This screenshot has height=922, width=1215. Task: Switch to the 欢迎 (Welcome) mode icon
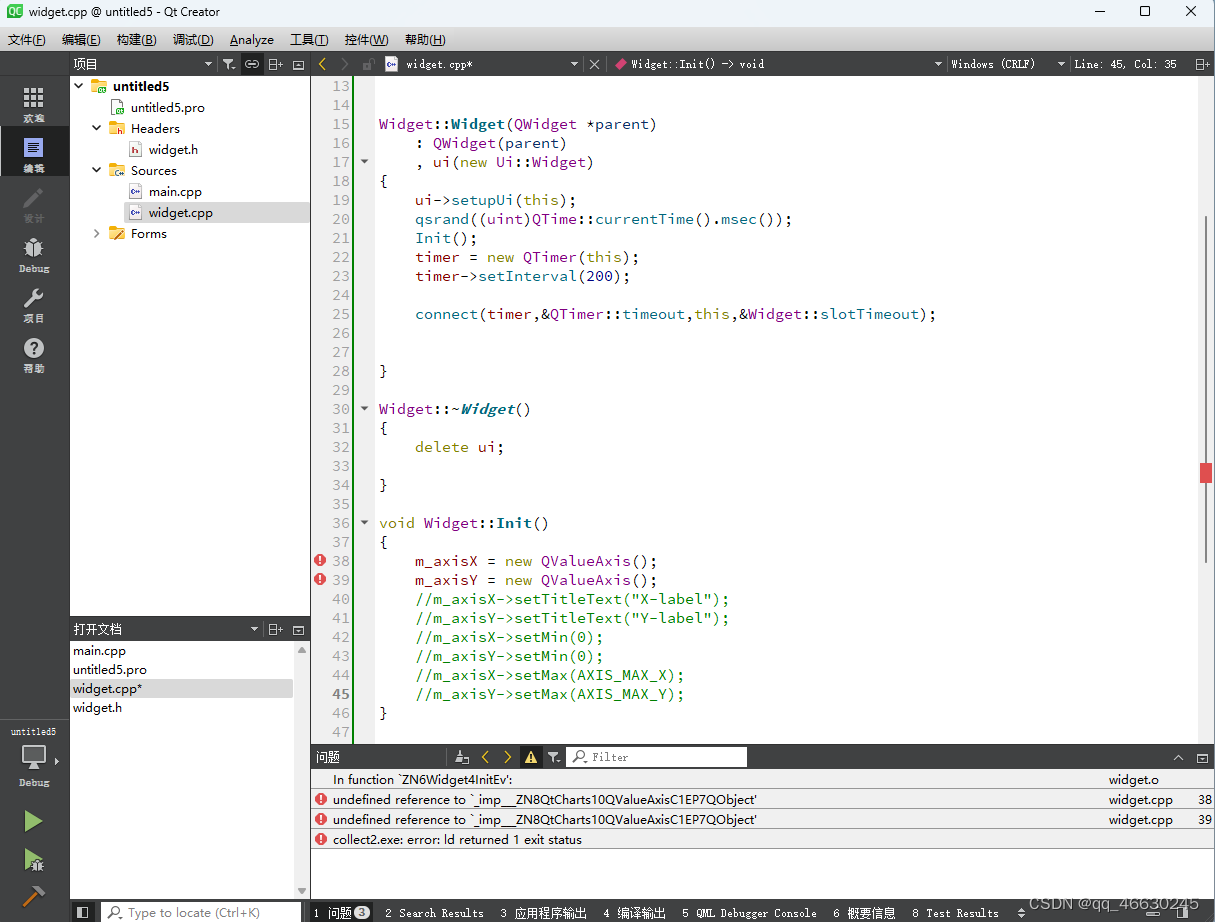[33, 100]
